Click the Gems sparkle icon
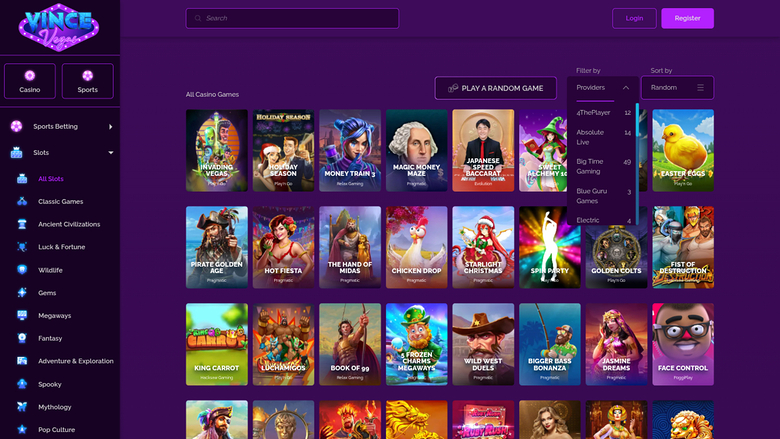Screen dimensions: 780x439 (22, 293)
